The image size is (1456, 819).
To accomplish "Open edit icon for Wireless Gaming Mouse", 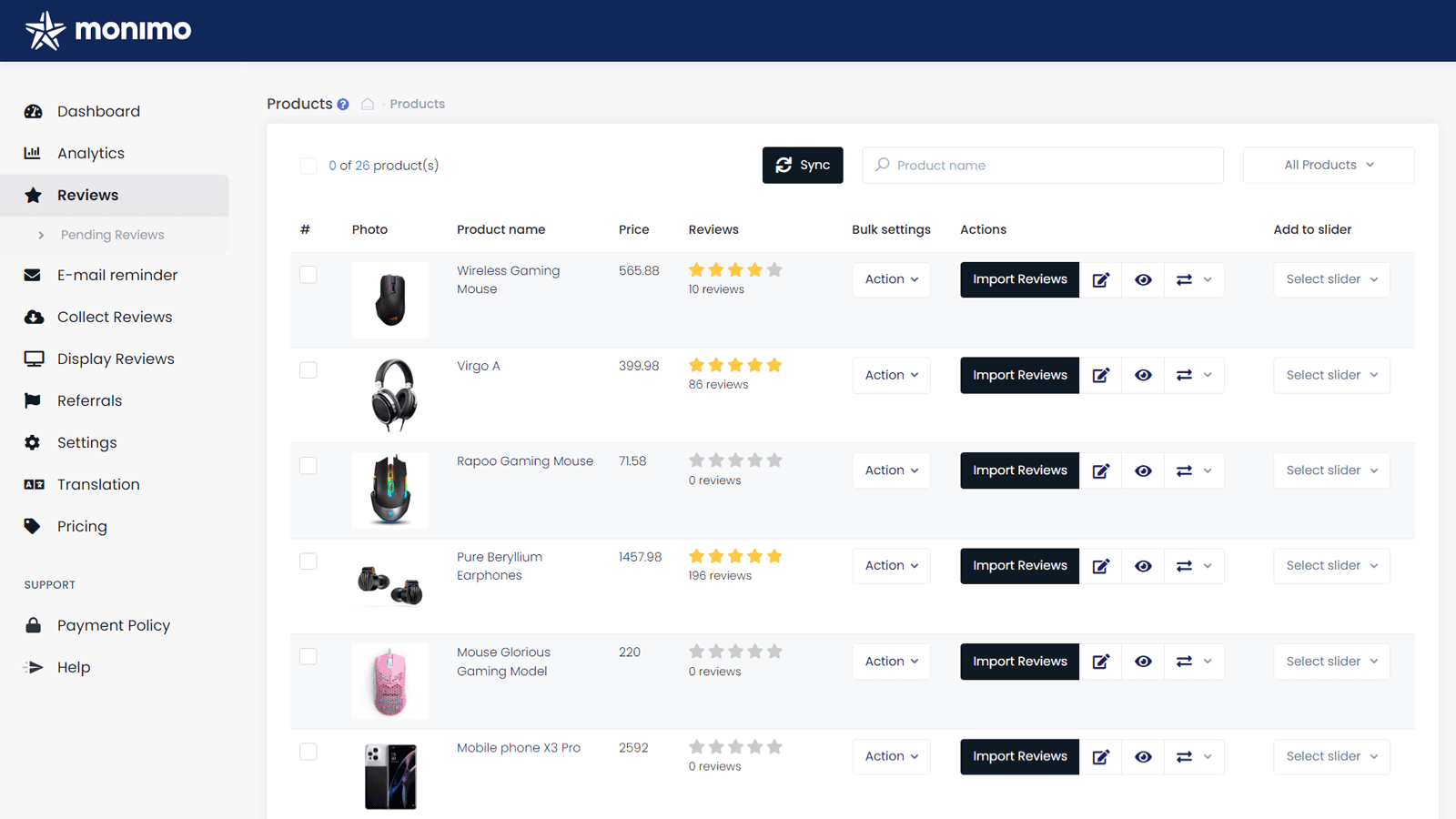I will tap(1101, 279).
